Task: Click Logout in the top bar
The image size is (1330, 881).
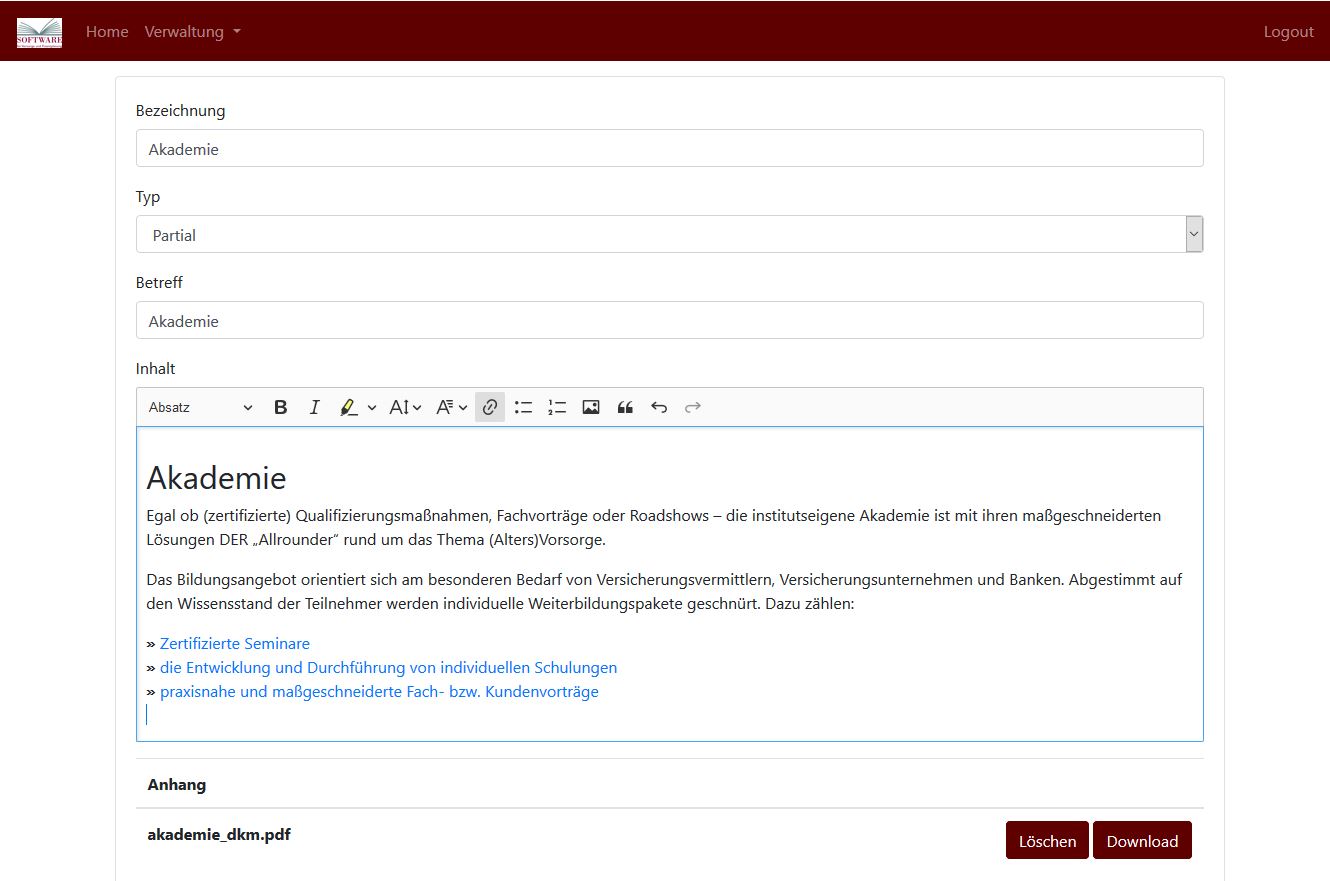Action: (1288, 31)
